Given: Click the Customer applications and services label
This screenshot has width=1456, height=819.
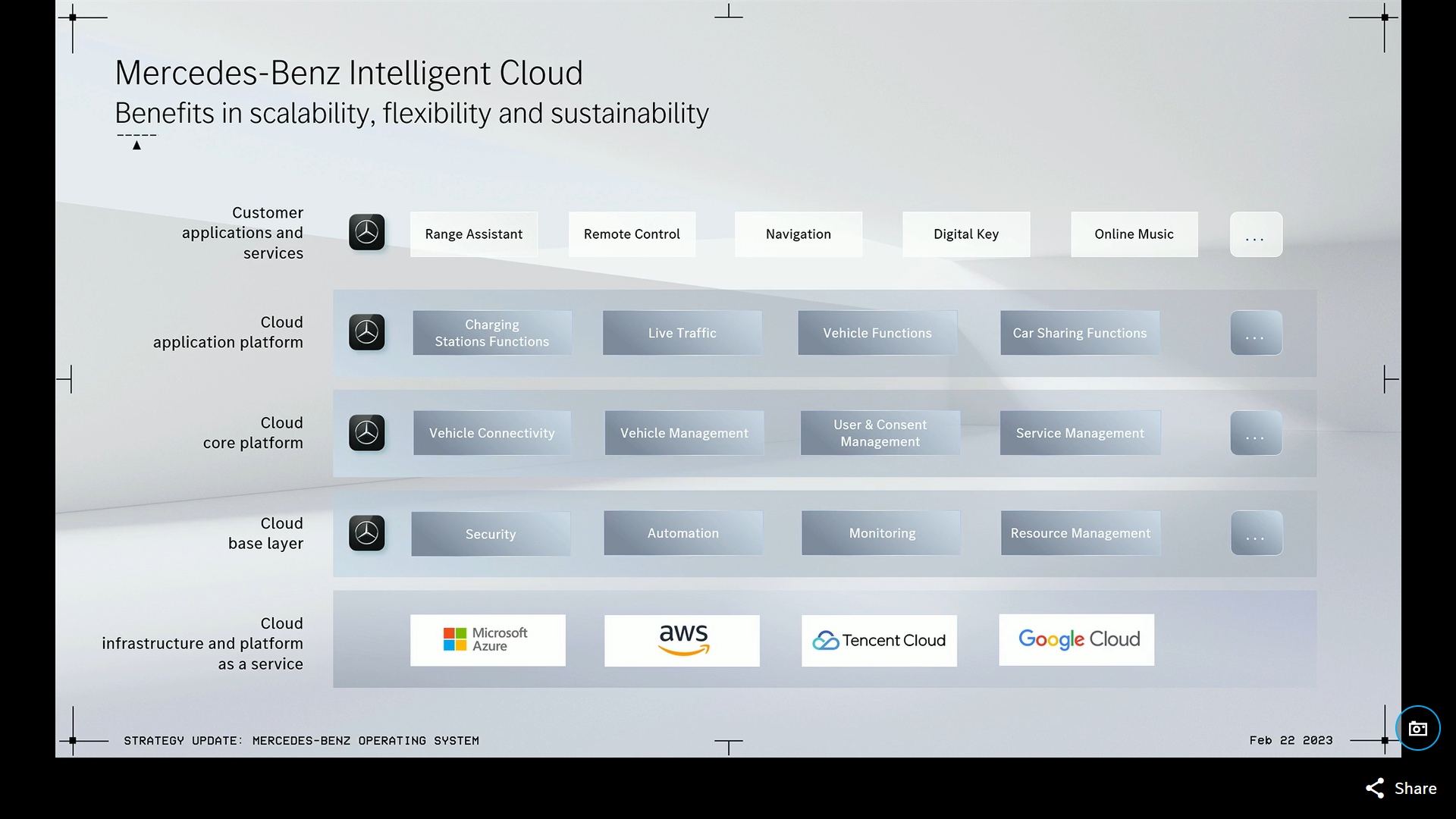Looking at the screenshot, I should (243, 233).
